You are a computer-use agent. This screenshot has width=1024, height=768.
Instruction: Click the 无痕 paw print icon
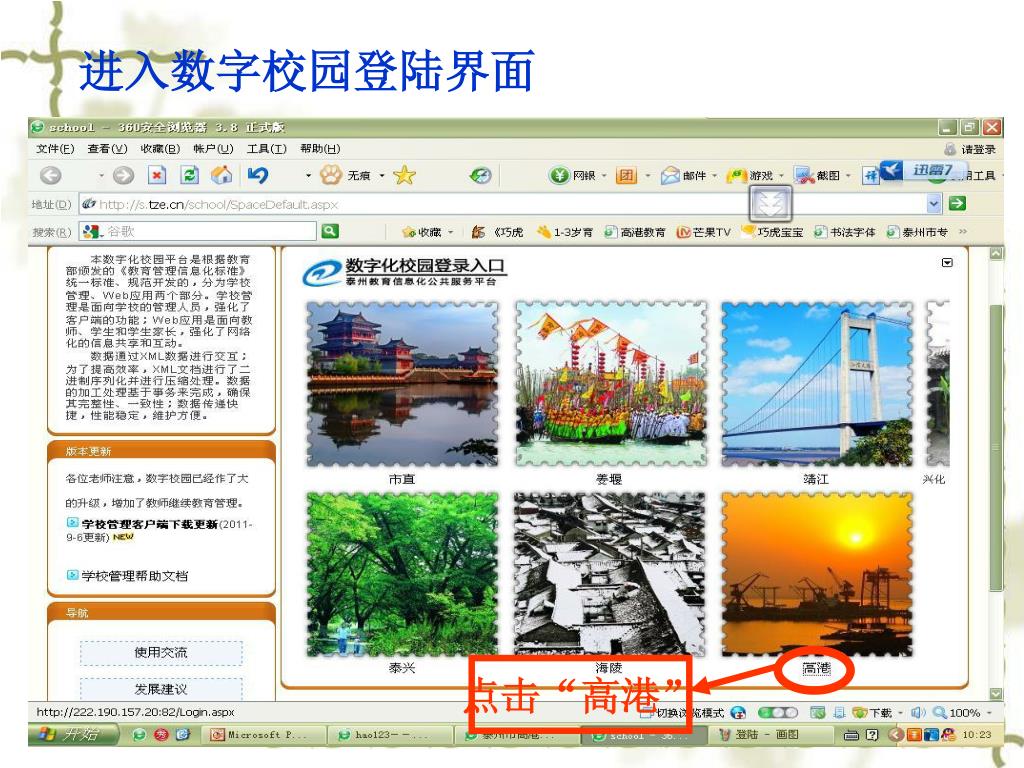(331, 174)
